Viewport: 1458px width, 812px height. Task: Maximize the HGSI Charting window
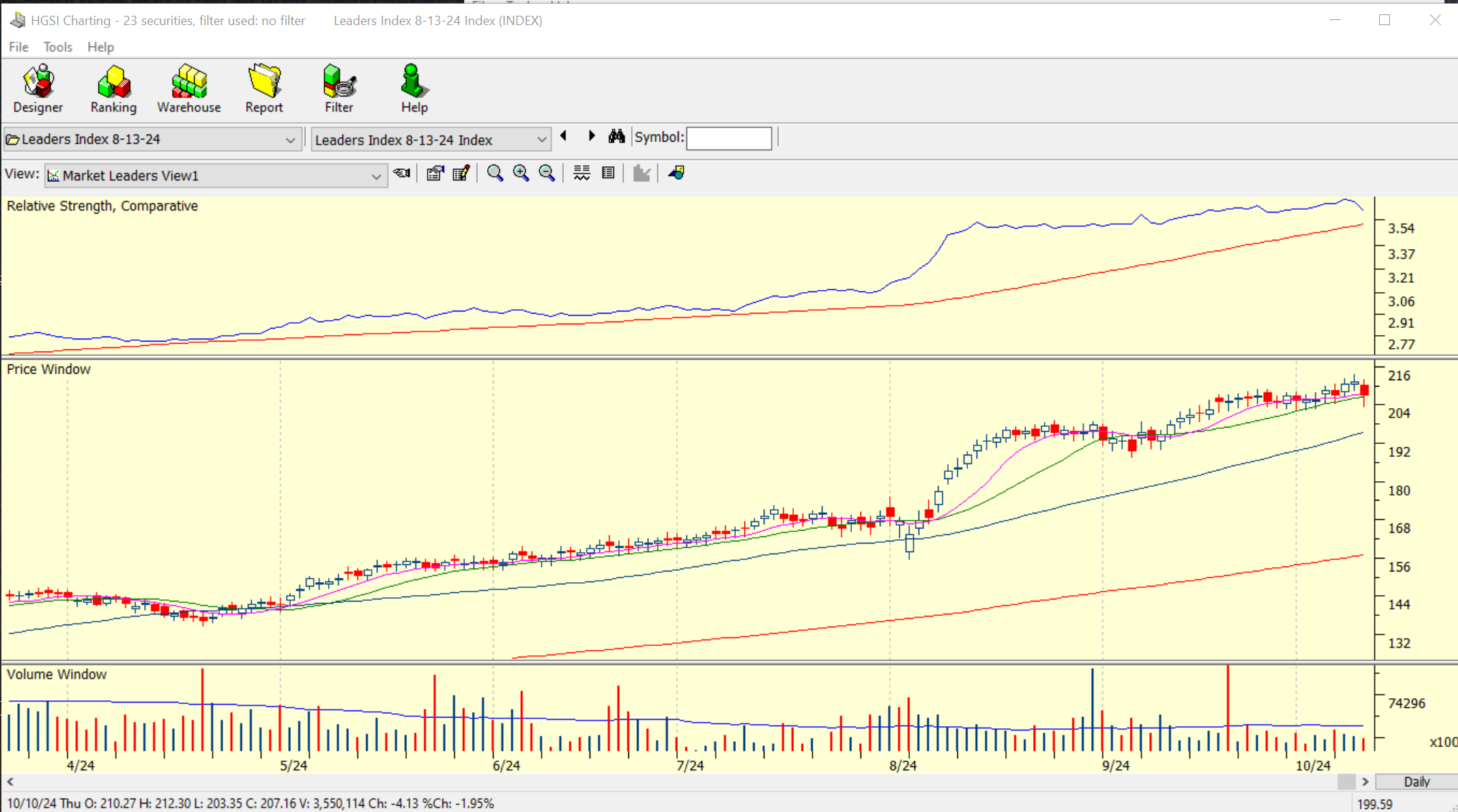pos(1384,20)
